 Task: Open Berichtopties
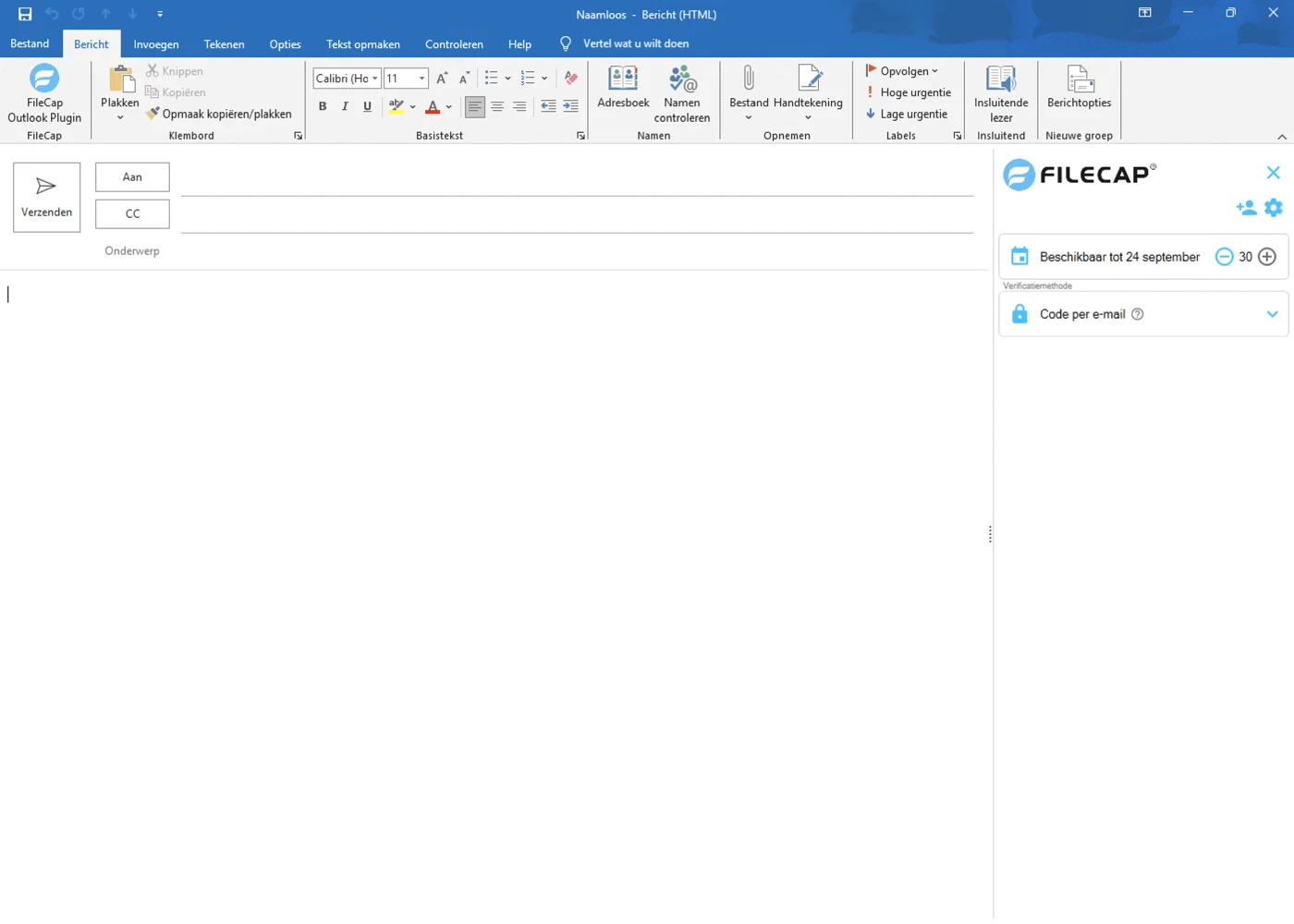[x=1079, y=87]
